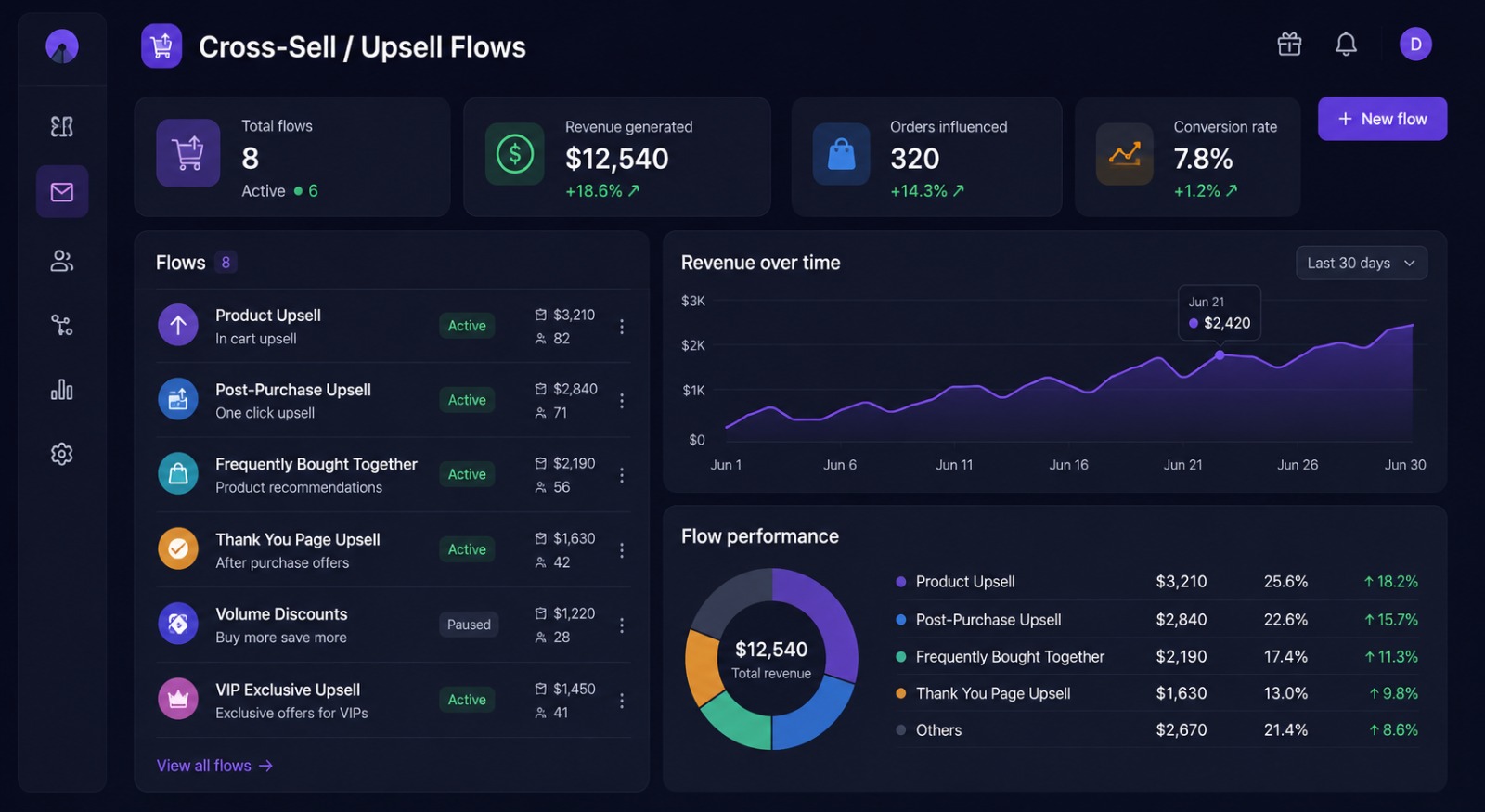1485x812 pixels.
Task: Create a New flow
Action: coord(1382,119)
